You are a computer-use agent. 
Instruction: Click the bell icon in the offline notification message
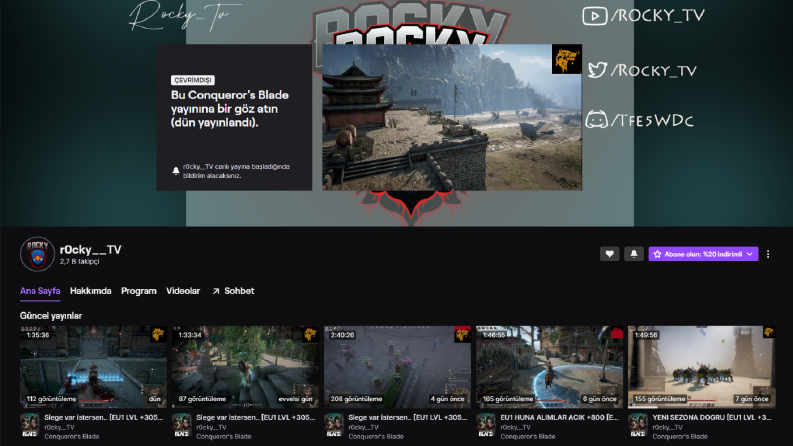point(175,171)
